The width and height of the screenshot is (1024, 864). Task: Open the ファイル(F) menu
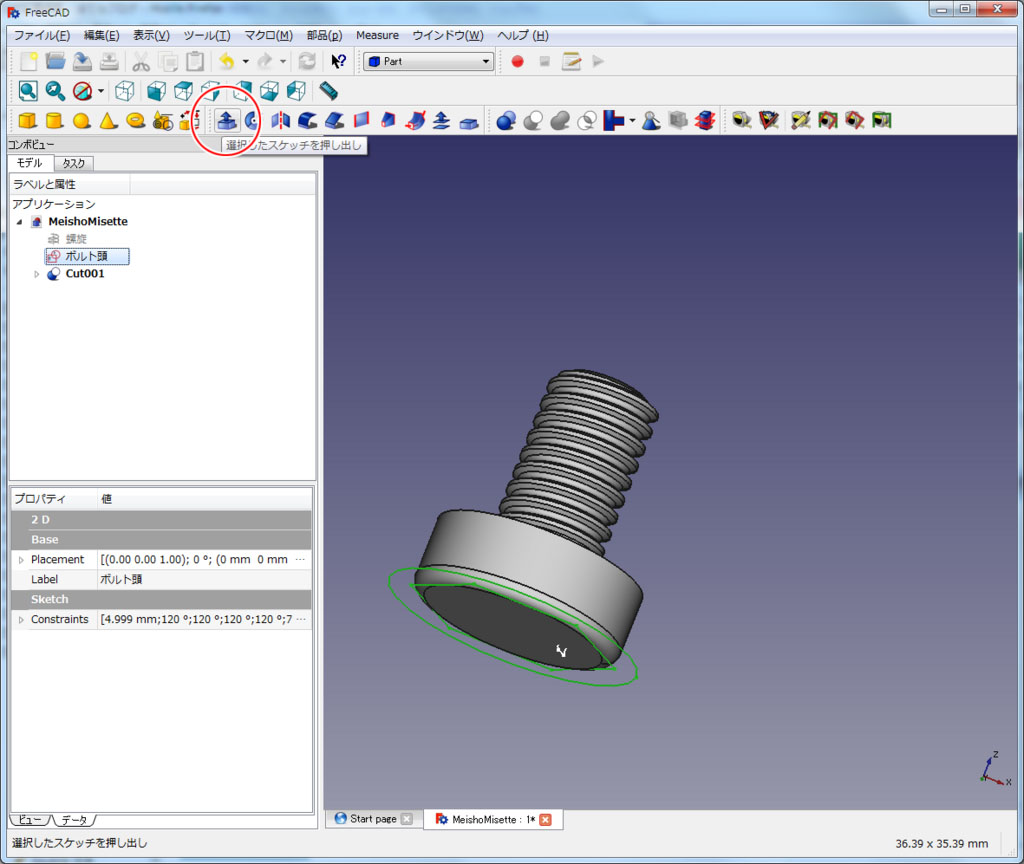coord(42,35)
